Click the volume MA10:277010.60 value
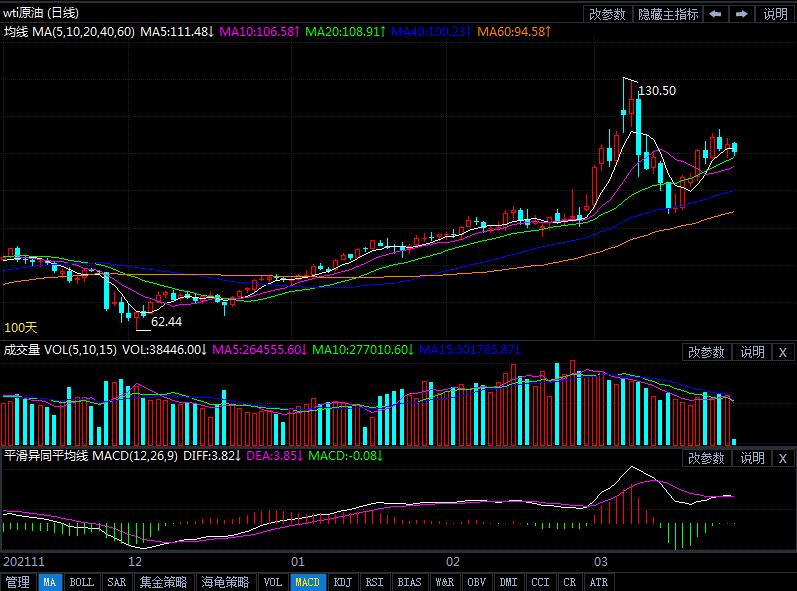 click(x=362, y=350)
